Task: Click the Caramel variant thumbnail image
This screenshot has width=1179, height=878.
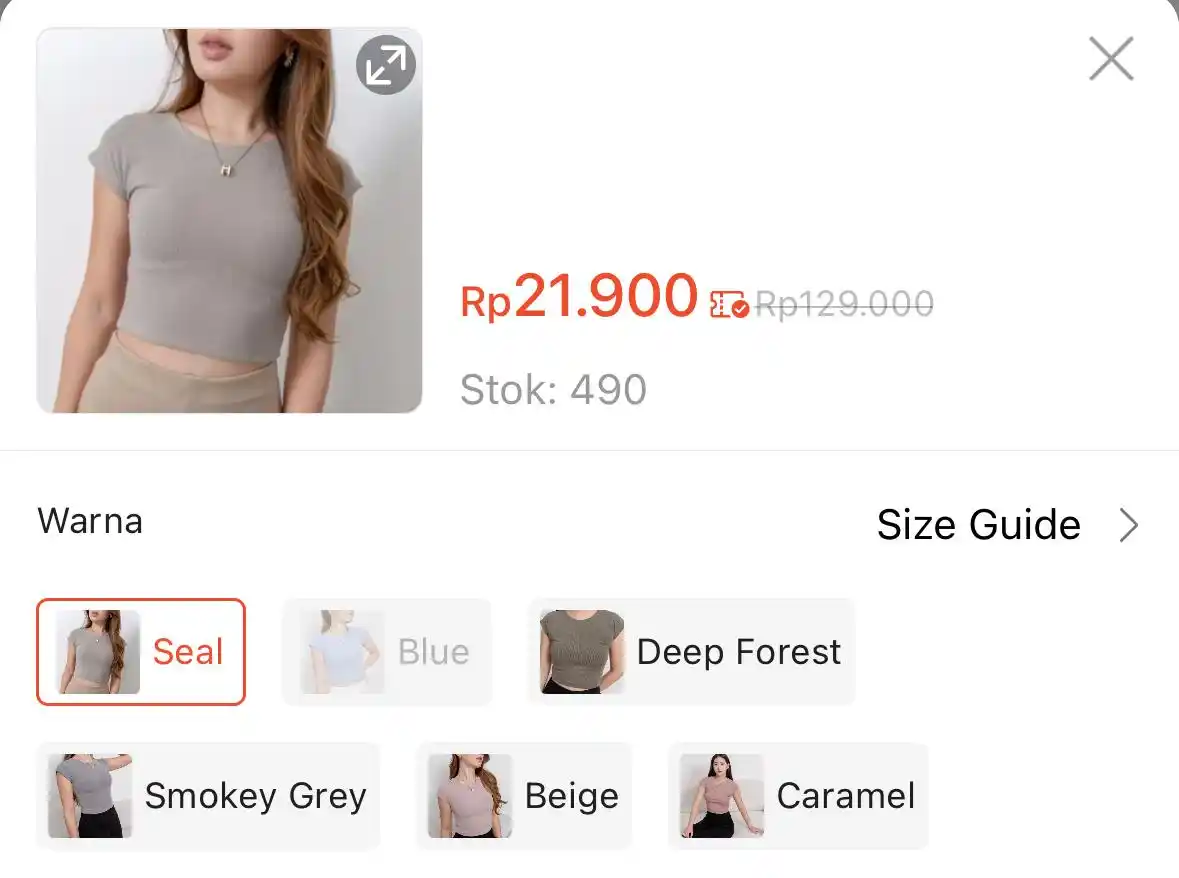Action: point(720,796)
